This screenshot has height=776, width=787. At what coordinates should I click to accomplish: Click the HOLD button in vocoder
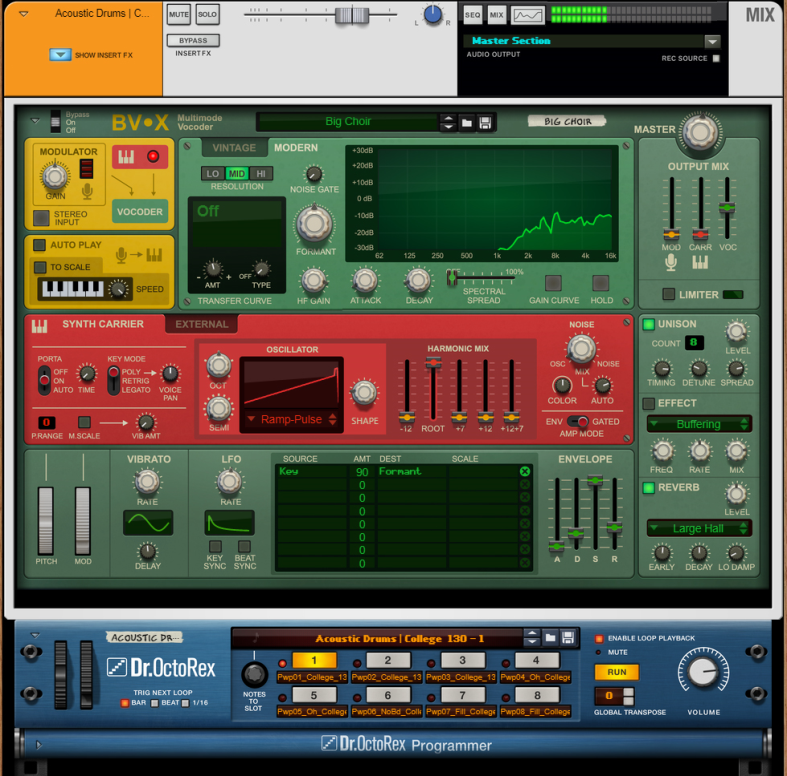(x=600, y=283)
